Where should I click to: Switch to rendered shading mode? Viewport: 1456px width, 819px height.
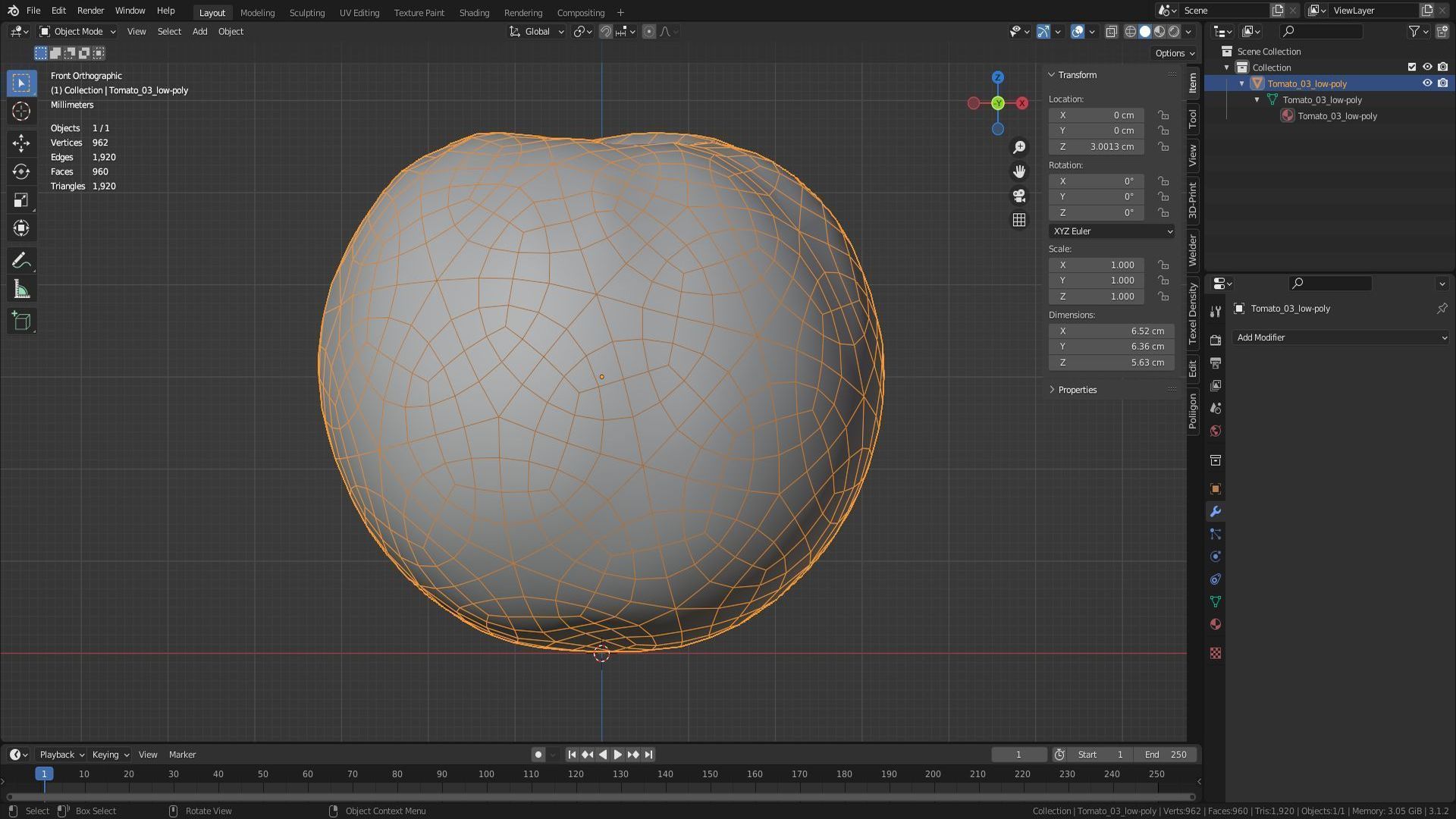tap(1174, 32)
